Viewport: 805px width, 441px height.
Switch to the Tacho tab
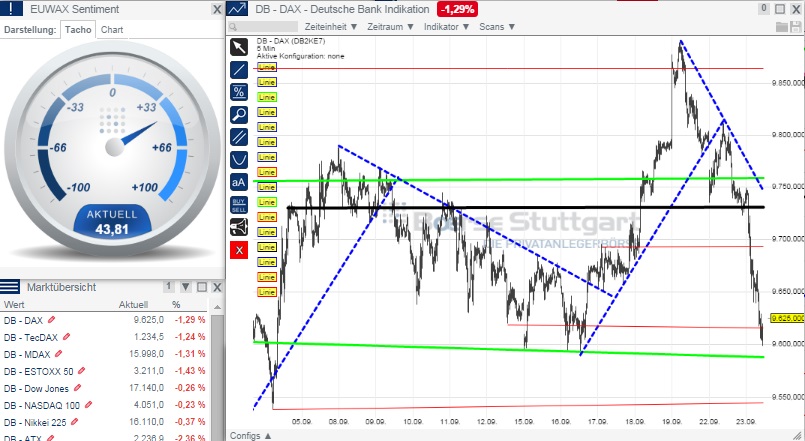(x=78, y=29)
